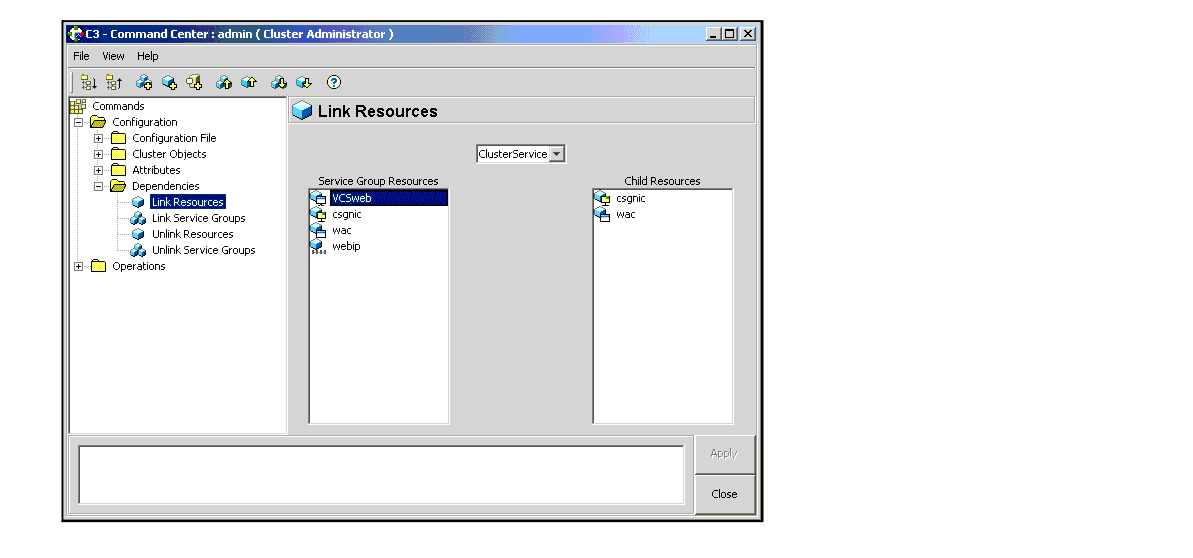Select webip in Service Group Resources list
Screen dimensions: 1193x558
tap(346, 246)
